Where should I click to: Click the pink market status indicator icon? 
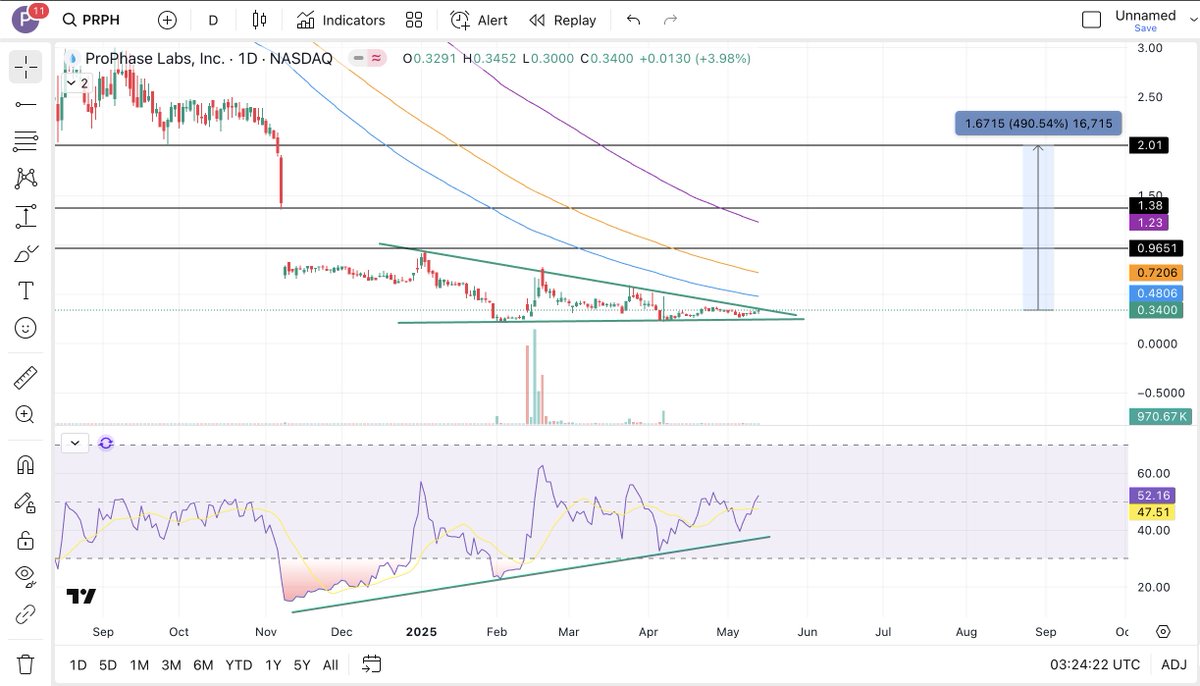[x=377, y=59]
